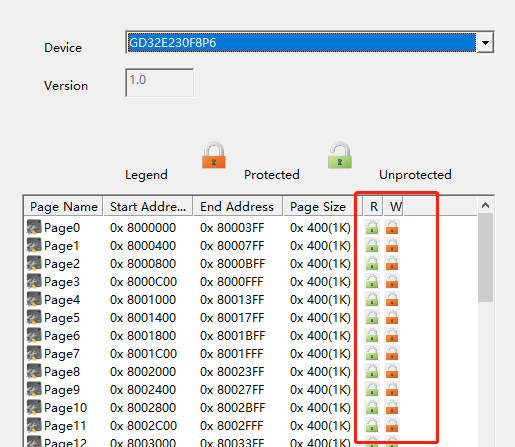Toggle Page4 read protection lock
Screen dimensions: 515x447
tap(372, 299)
